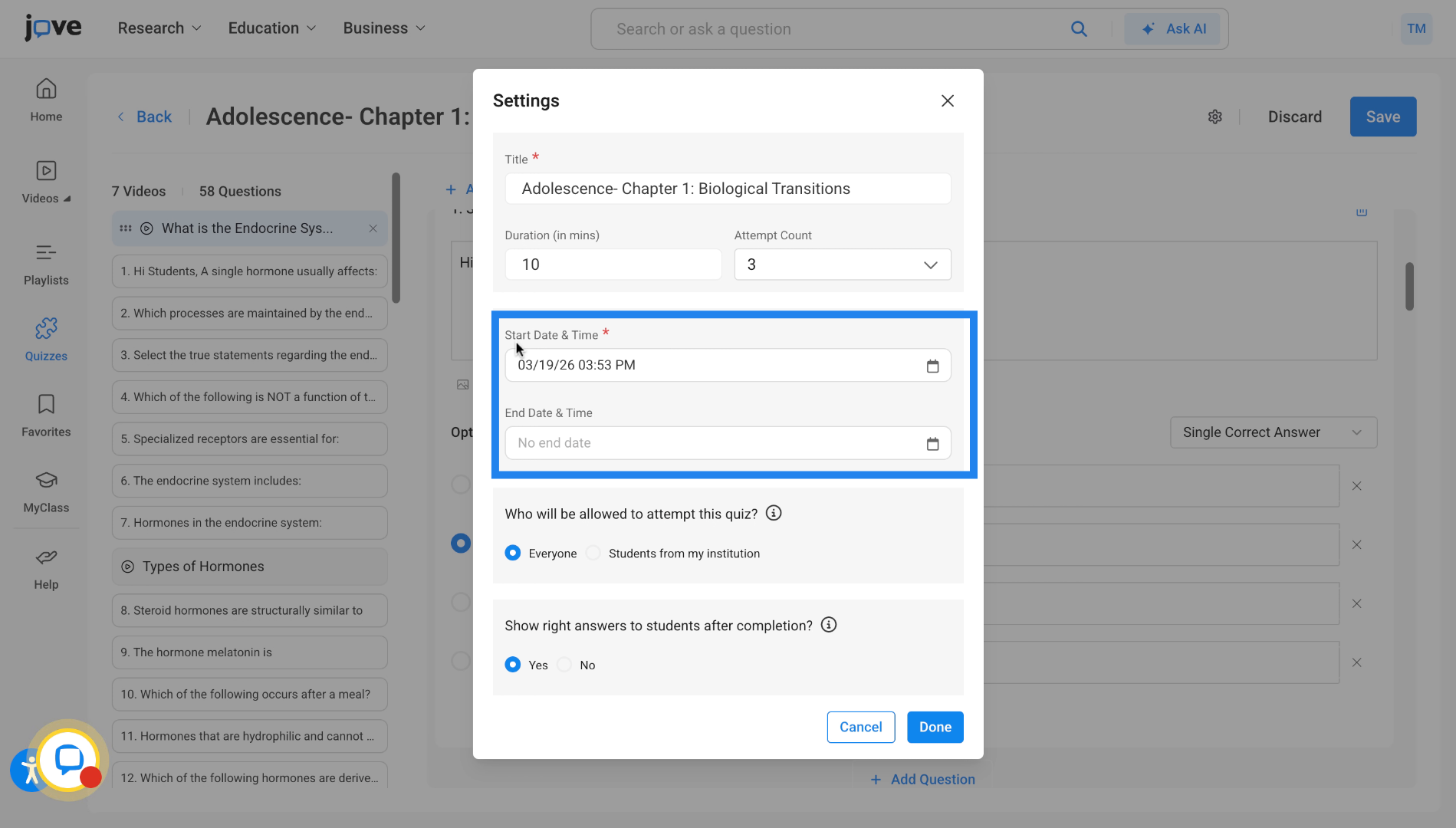Screen dimensions: 1456x828
Task: Open the Home section from the sidebar
Action: 46,100
